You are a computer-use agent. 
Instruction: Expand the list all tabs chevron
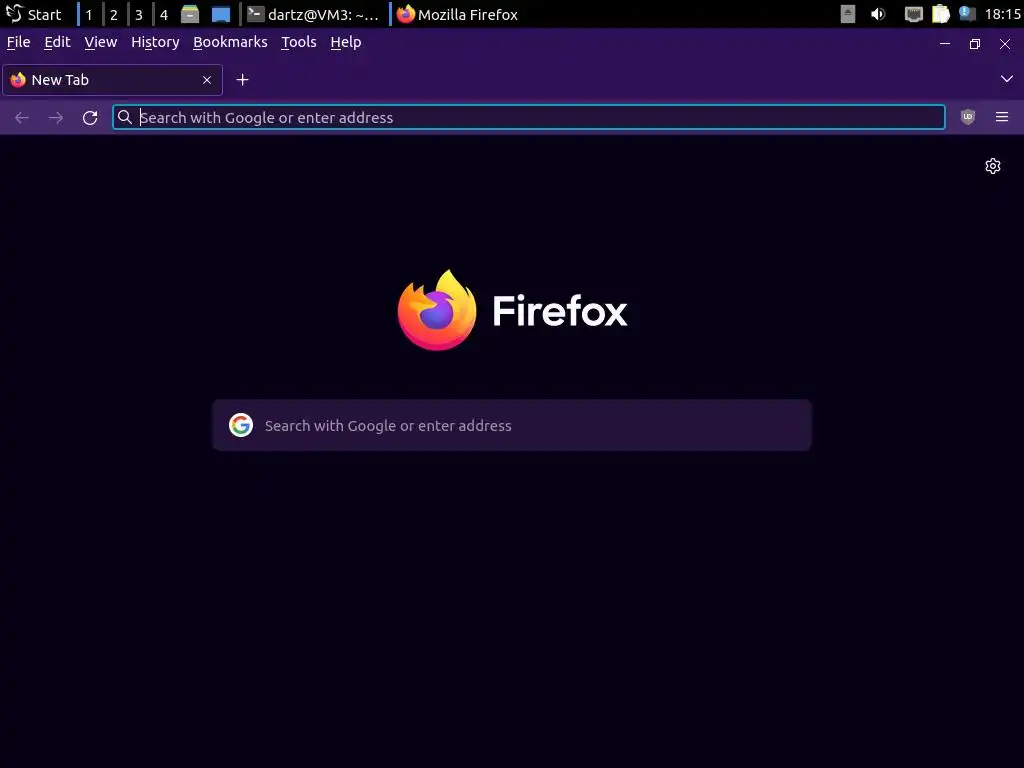coord(1006,79)
